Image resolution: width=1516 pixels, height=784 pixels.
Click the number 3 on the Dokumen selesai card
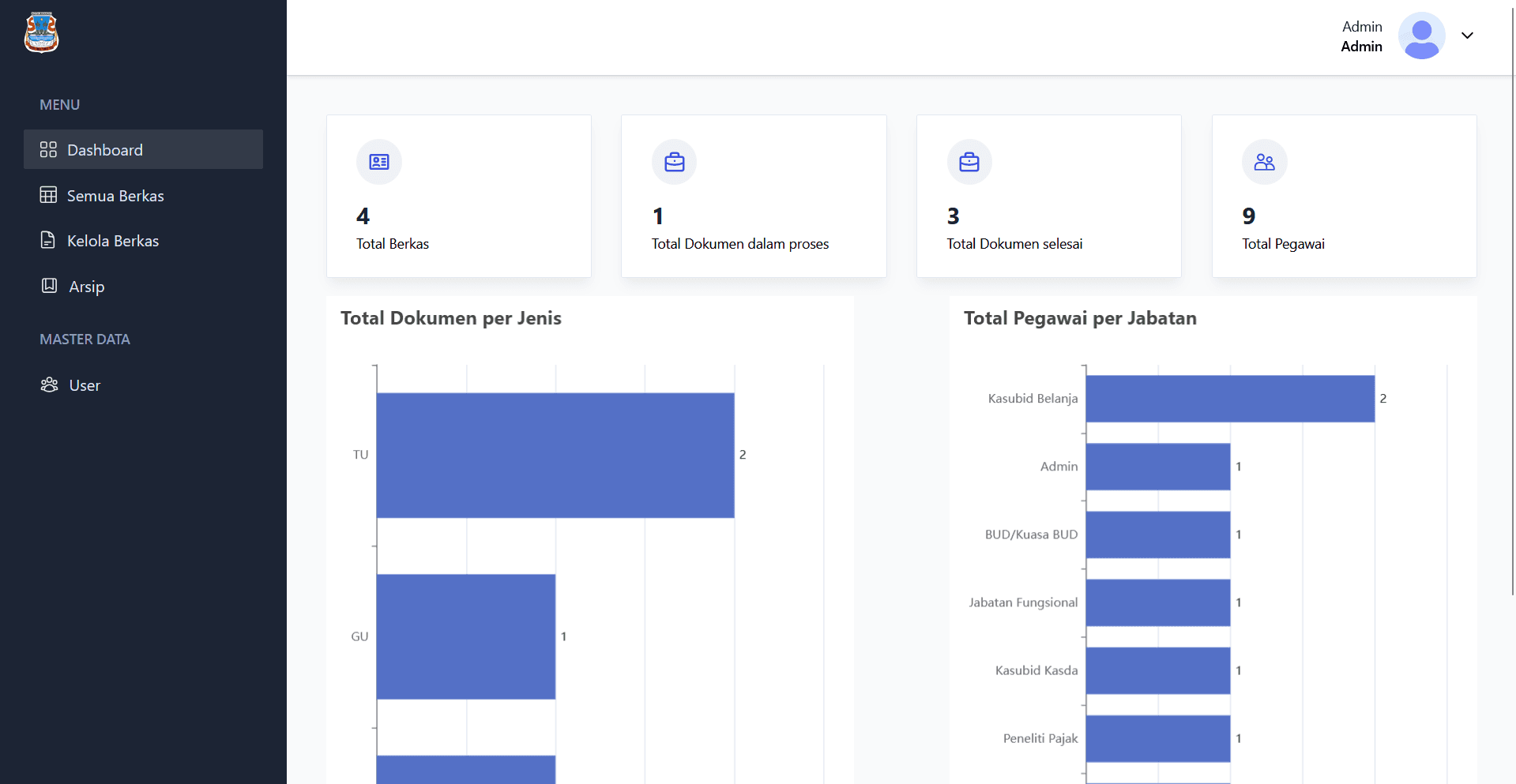click(954, 216)
